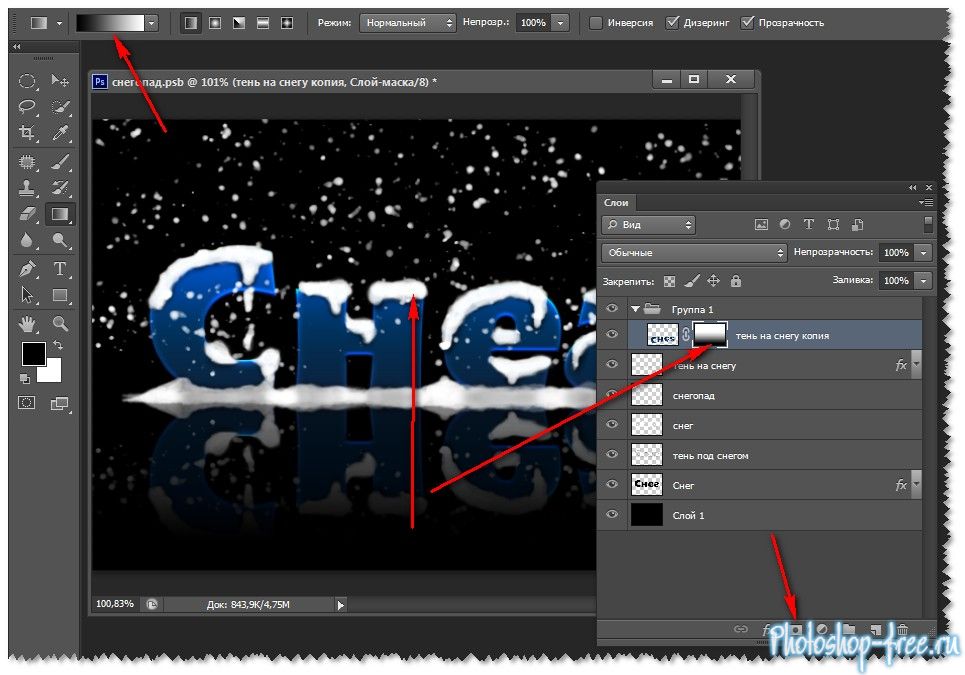Pick the Eyedropper tool

click(60, 132)
